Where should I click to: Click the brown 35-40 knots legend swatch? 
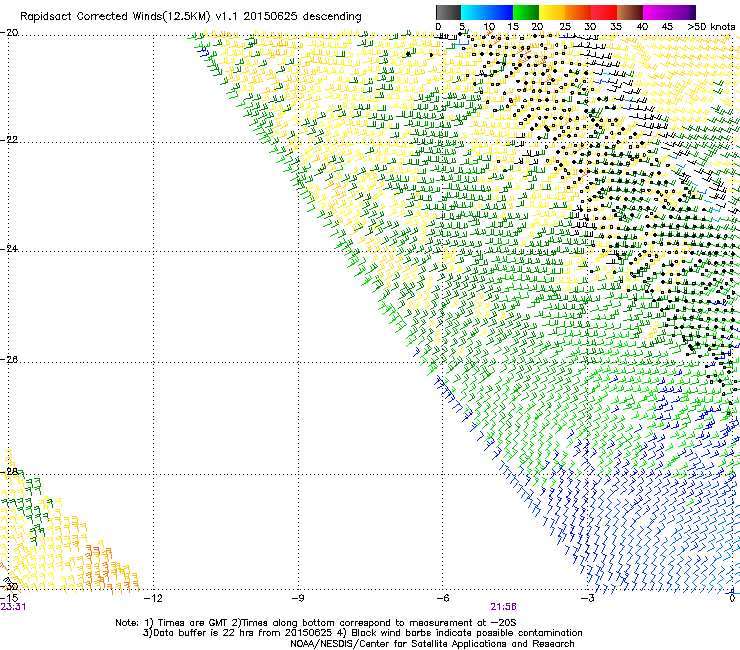(x=630, y=12)
